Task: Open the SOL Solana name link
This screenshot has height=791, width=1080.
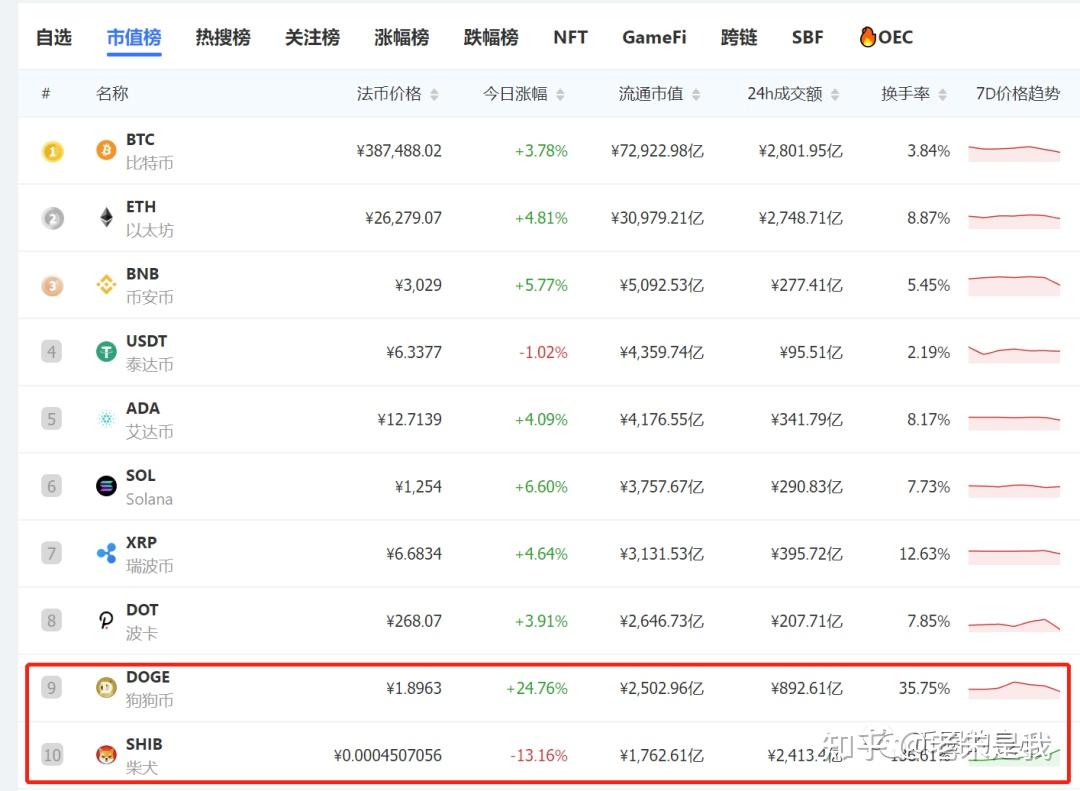Action: pyautogui.click(x=149, y=486)
